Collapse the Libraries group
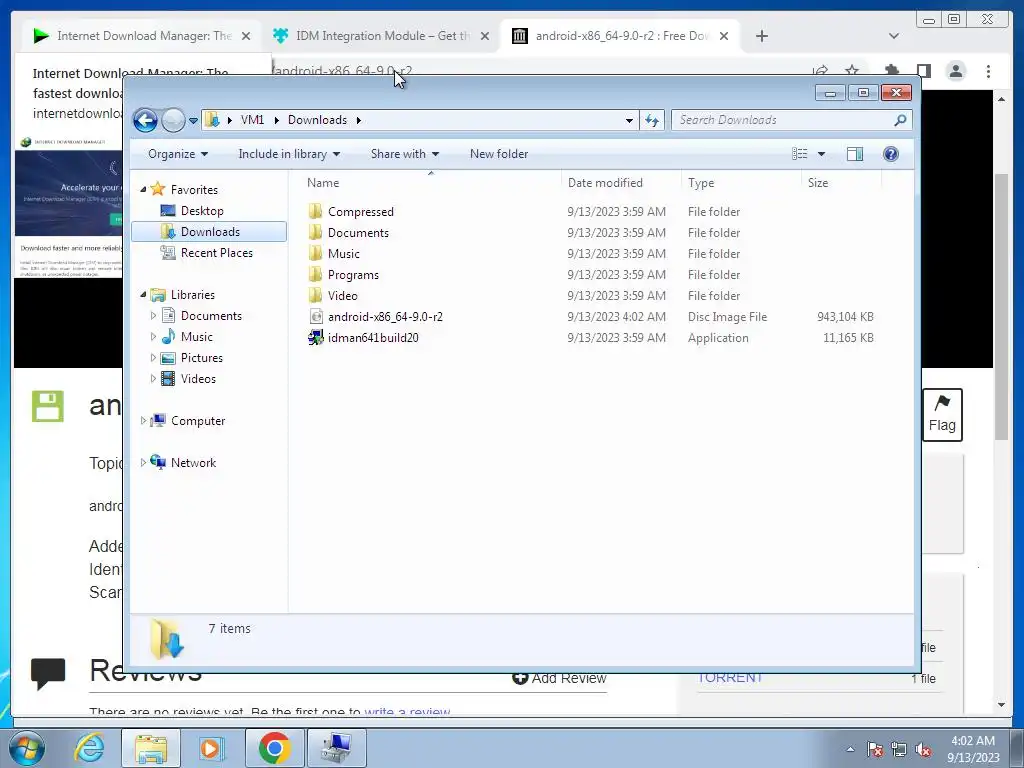The image size is (1024, 768). click(x=143, y=295)
